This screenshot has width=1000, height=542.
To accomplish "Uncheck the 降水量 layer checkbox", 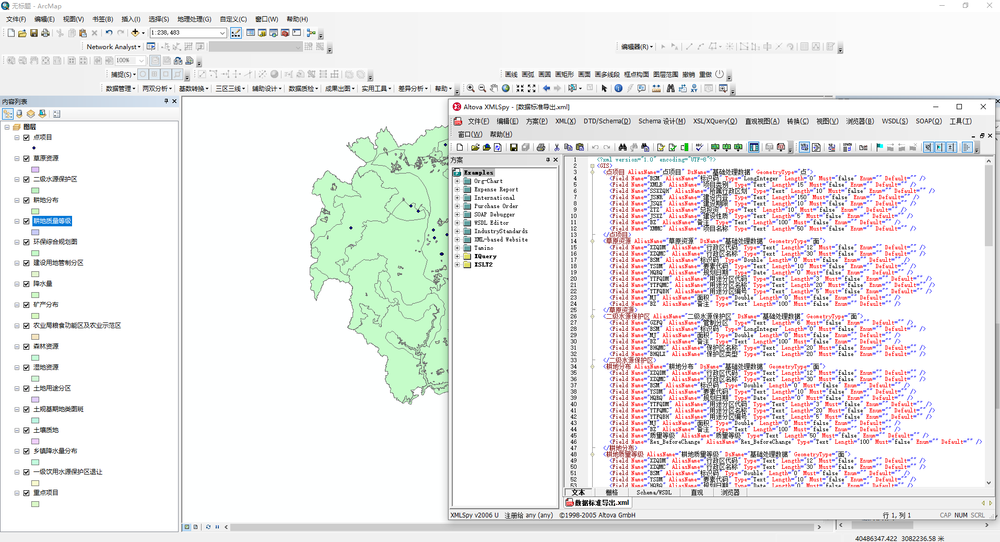I will point(26,284).
